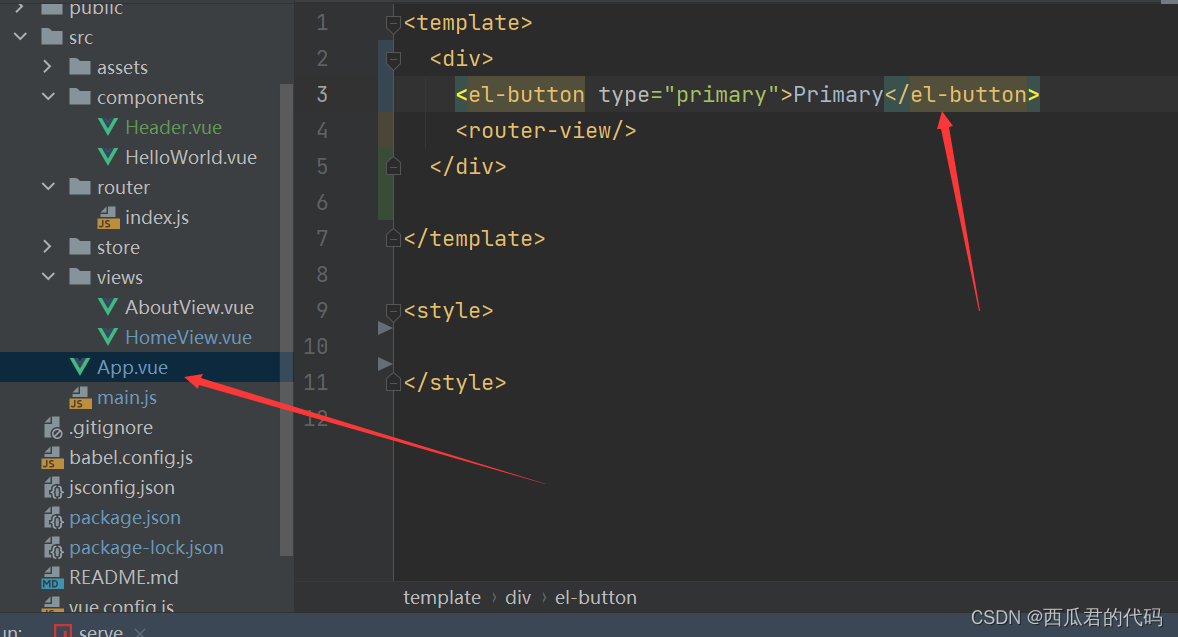Collapse the router folder chevron
The width and height of the screenshot is (1178, 637).
[x=48, y=187]
